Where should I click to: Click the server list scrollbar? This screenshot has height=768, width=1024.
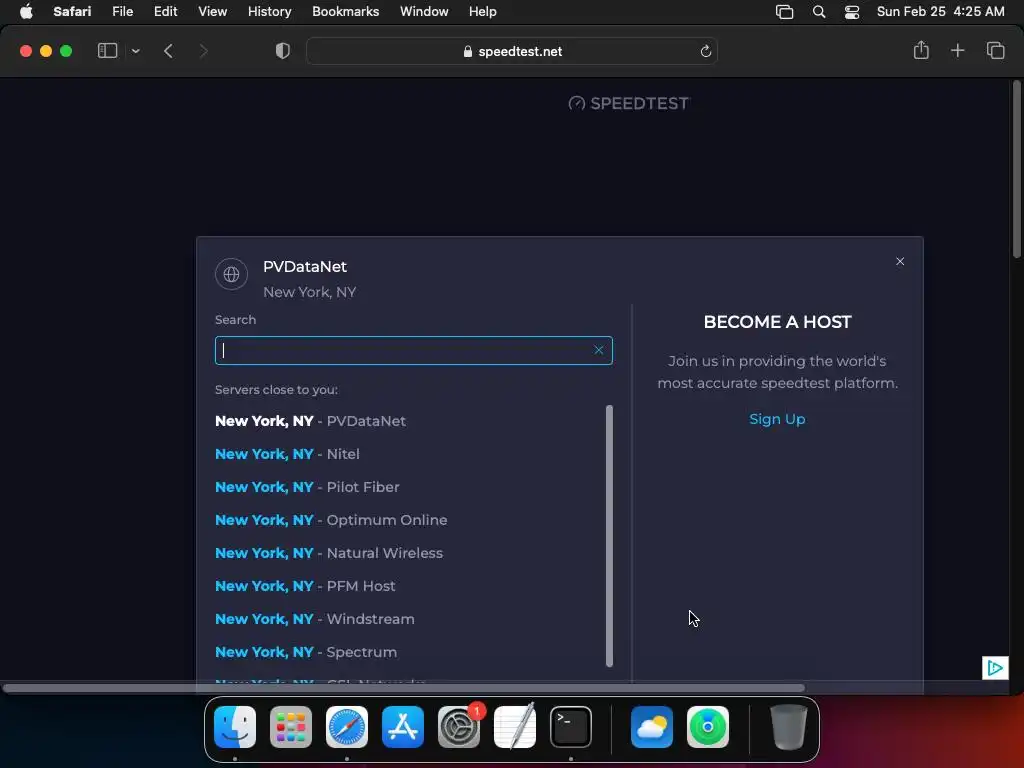[609, 536]
